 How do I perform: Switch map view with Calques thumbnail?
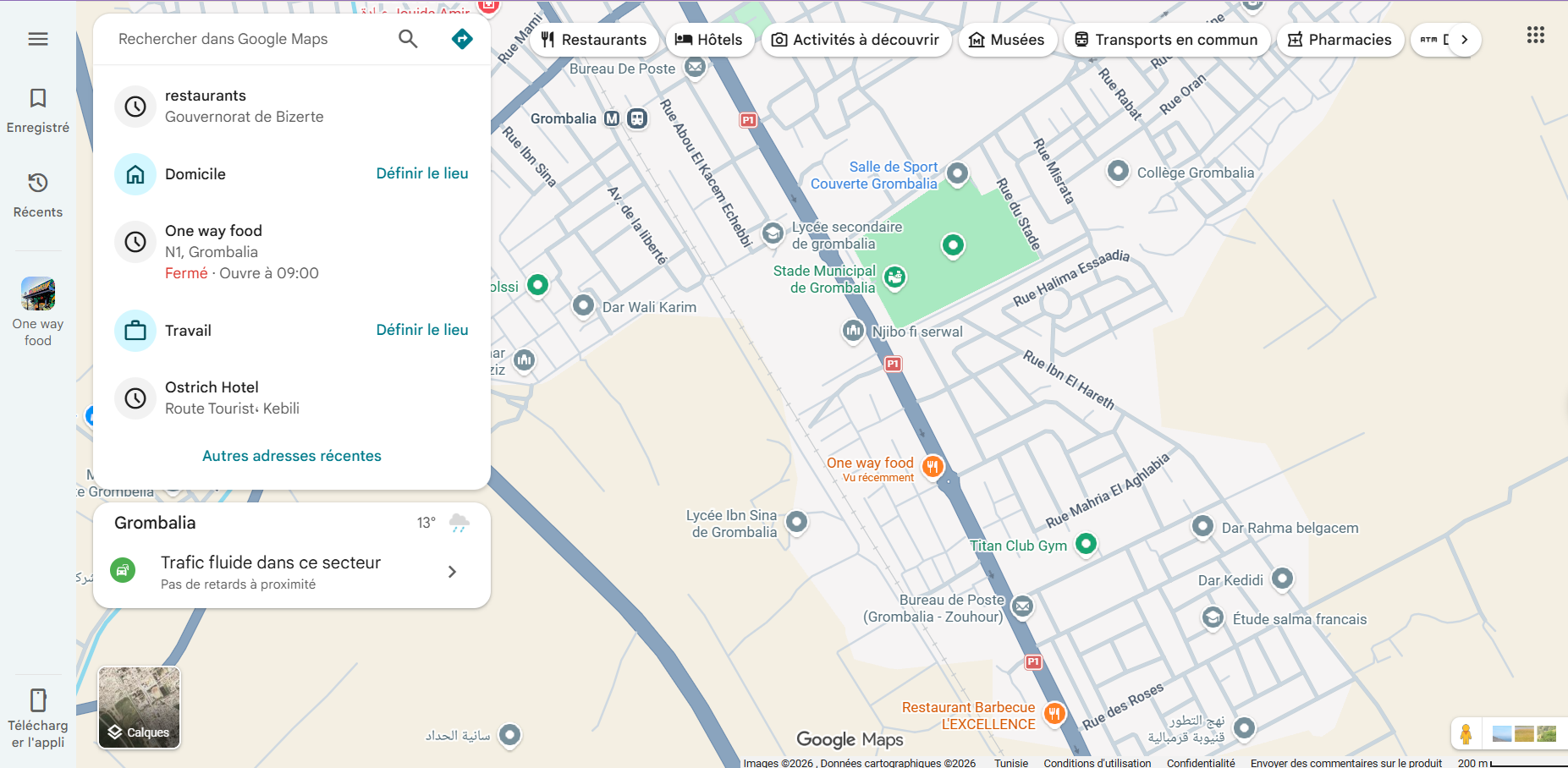[140, 708]
